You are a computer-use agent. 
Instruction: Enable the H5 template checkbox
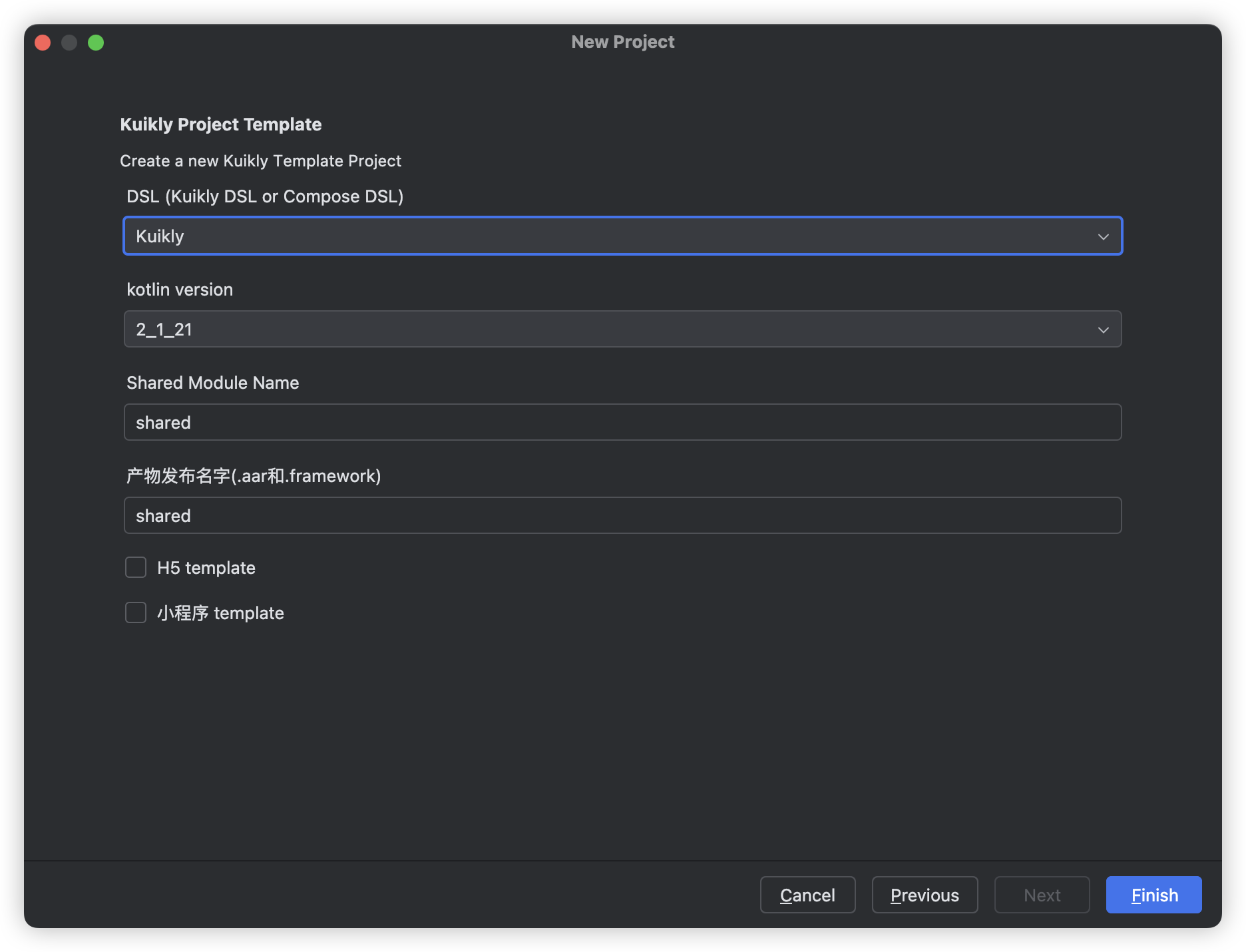tap(136, 567)
